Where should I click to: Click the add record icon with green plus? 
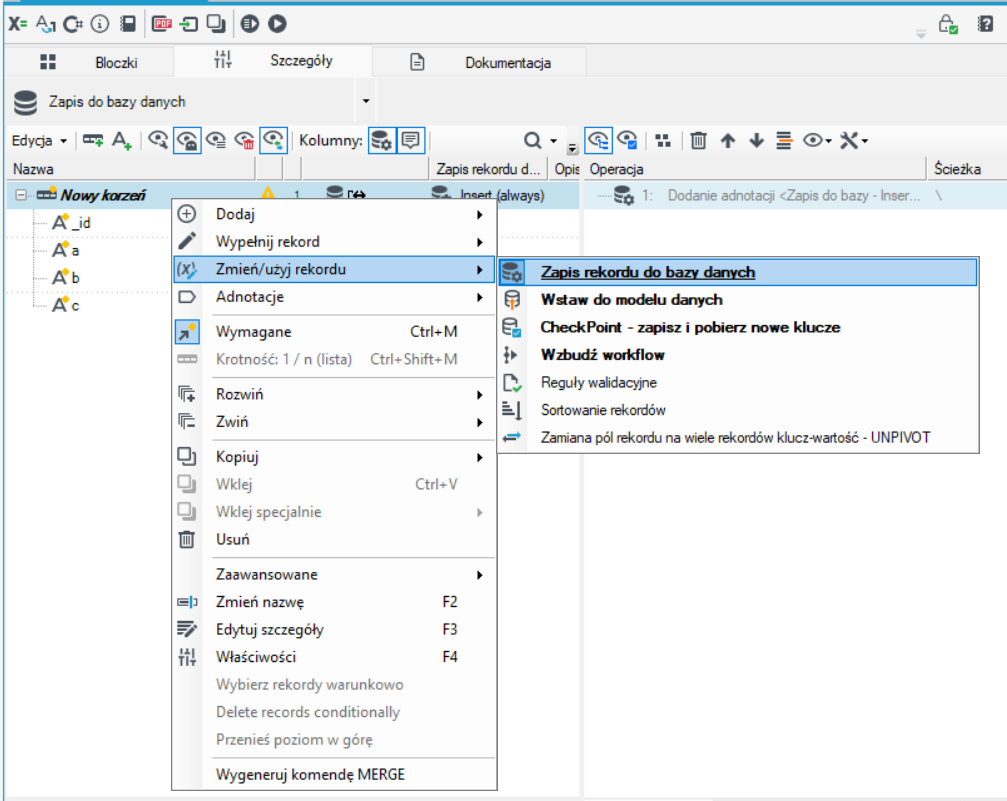click(x=93, y=140)
